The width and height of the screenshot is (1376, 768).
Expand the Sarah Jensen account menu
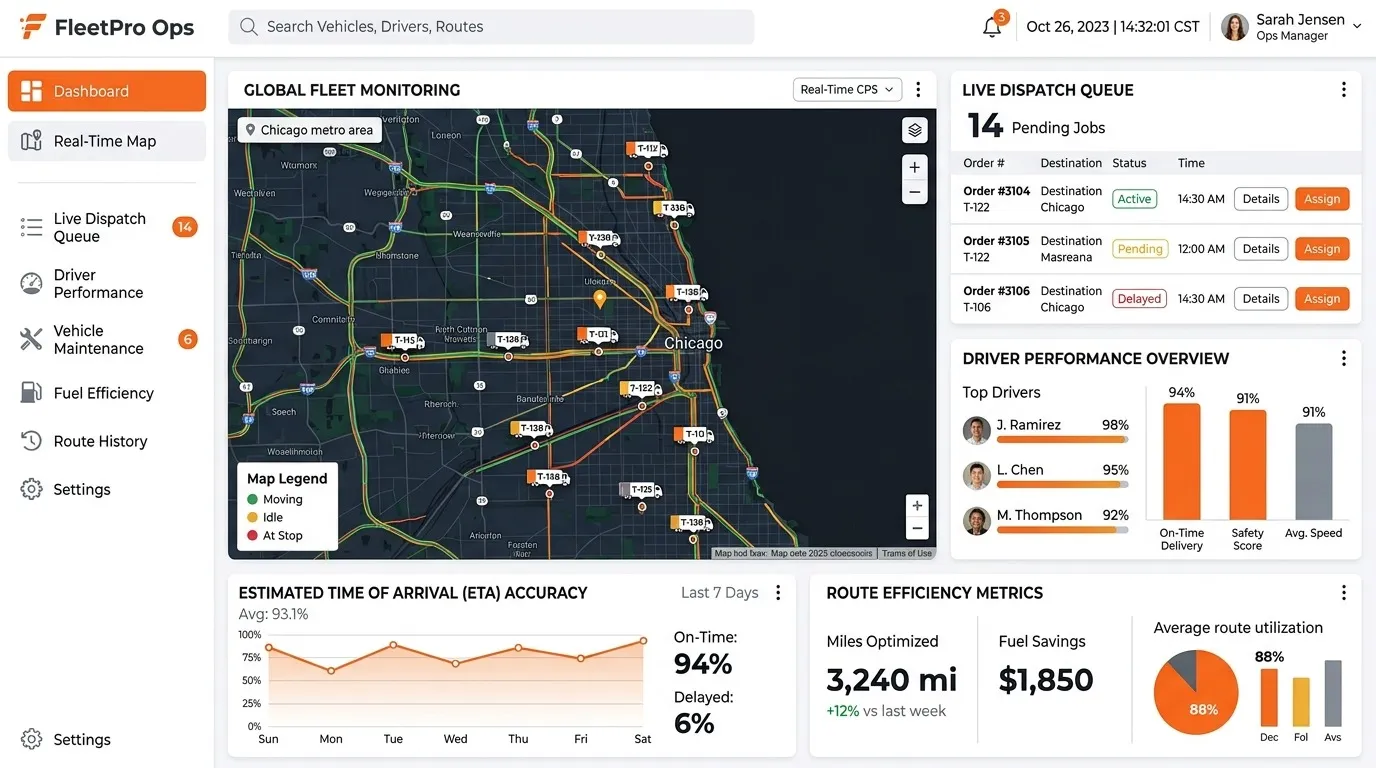click(x=1291, y=27)
